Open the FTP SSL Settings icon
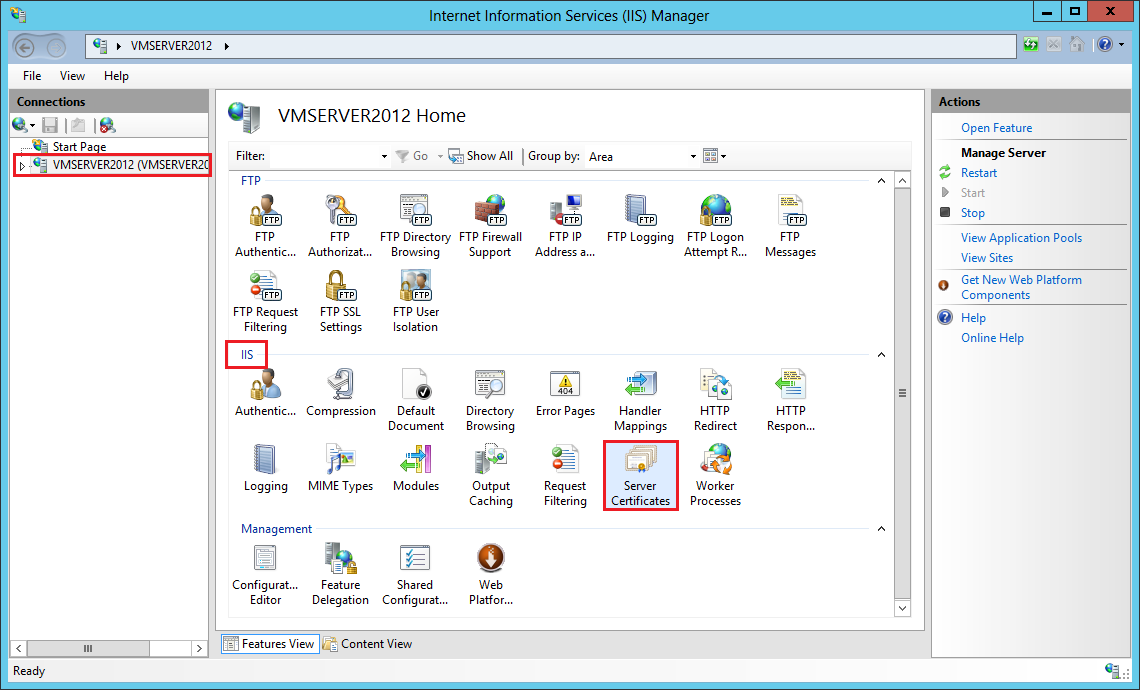Viewport: 1140px width, 690px height. point(340,301)
